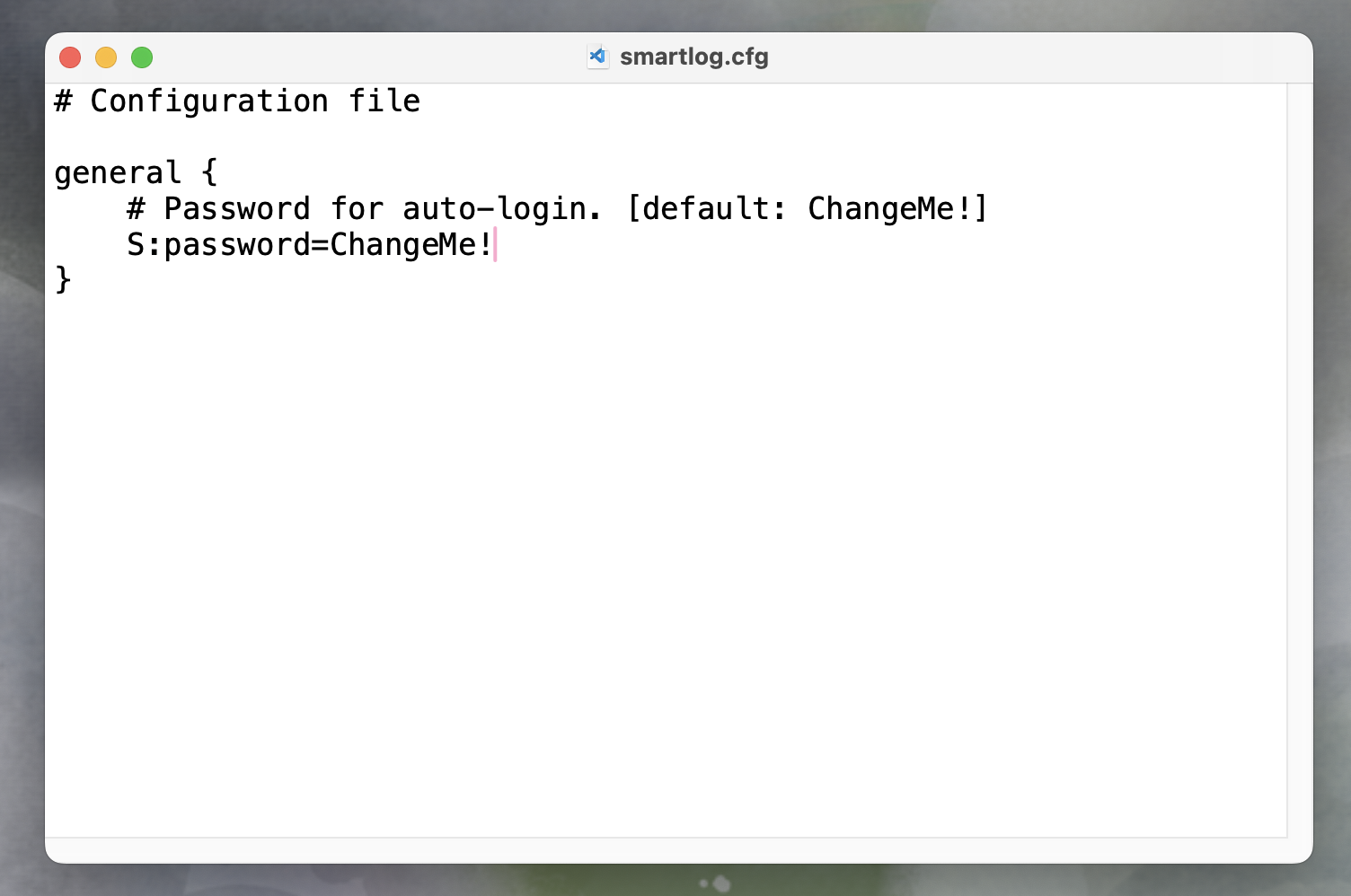
Task: Click the hash symbol before Configuration
Action: 63,101
